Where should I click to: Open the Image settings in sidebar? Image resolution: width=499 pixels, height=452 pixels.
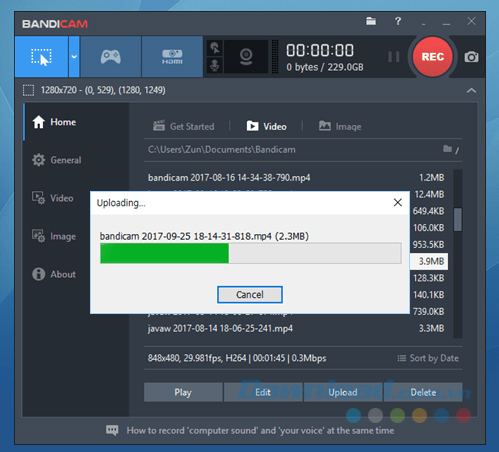pos(54,236)
